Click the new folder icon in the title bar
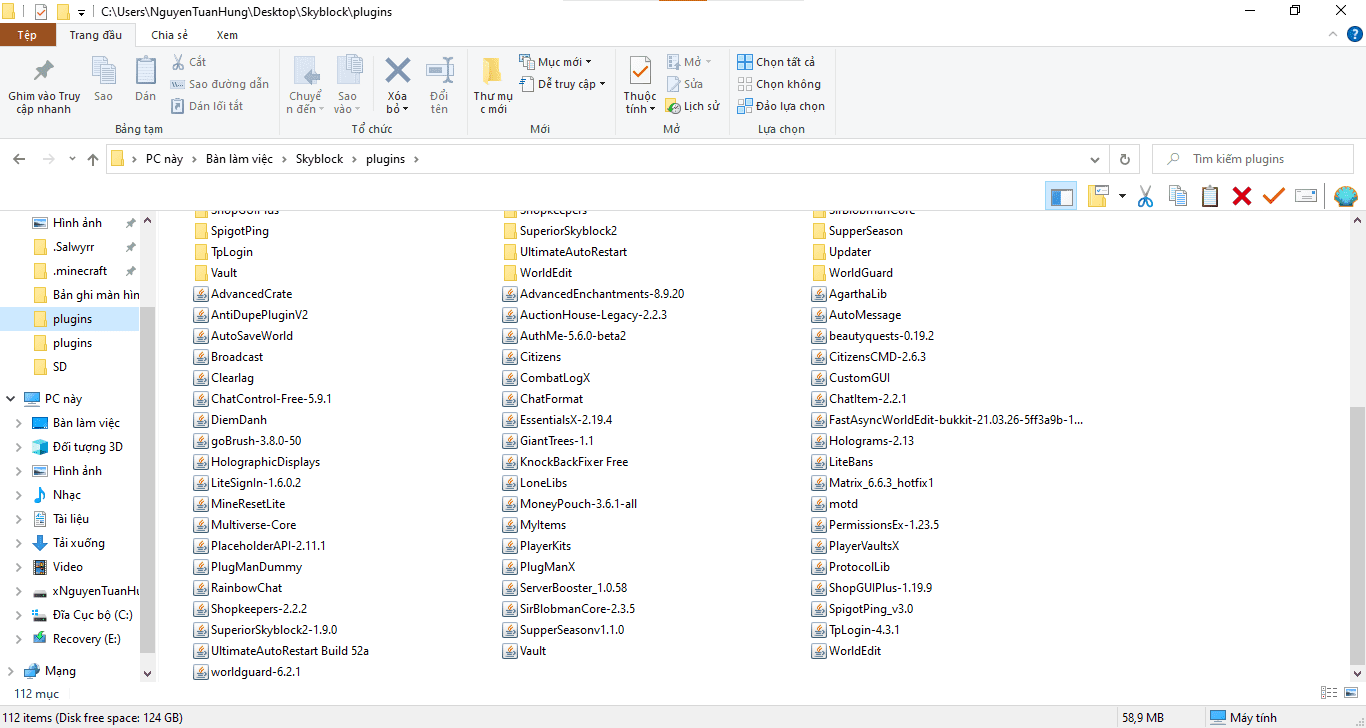This screenshot has height=728, width=1366. click(63, 12)
